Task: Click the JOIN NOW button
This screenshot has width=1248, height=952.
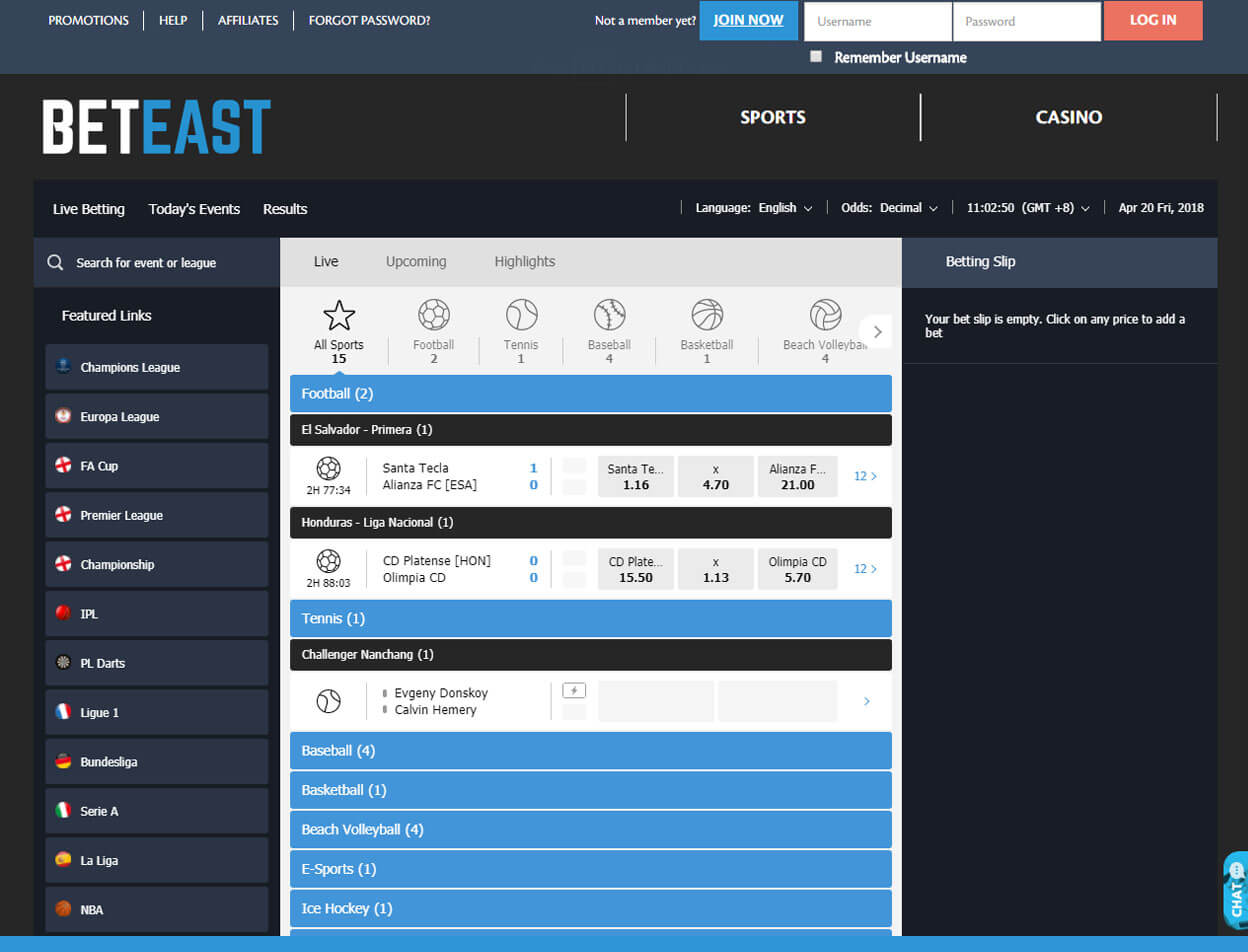Action: [x=749, y=20]
